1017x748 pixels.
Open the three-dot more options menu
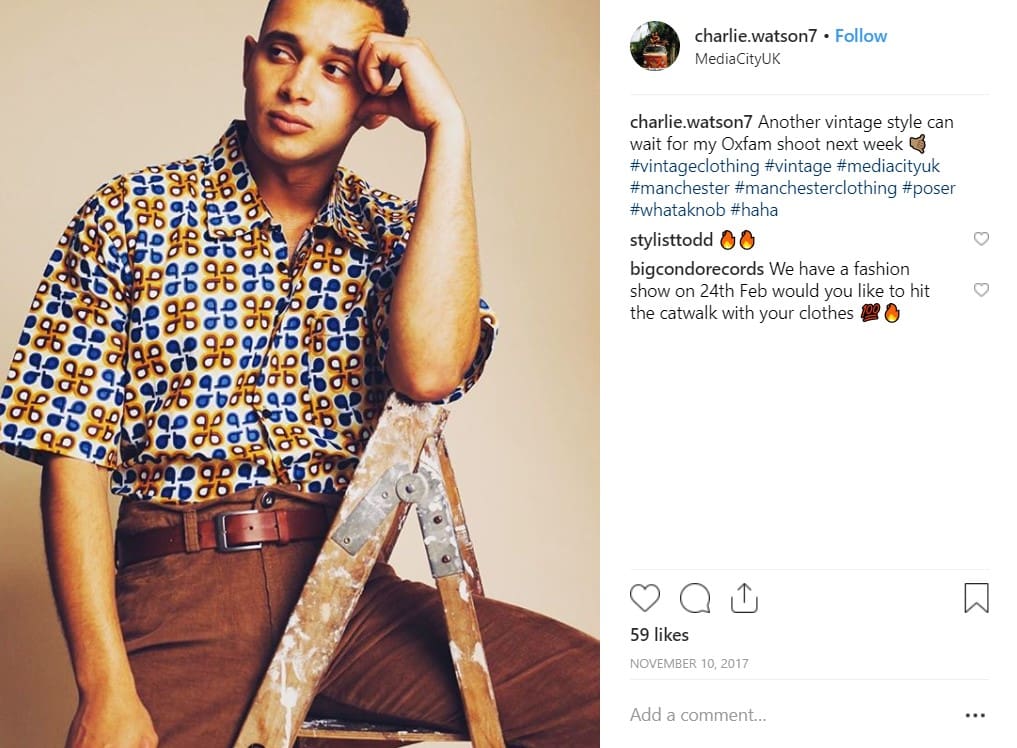point(975,715)
